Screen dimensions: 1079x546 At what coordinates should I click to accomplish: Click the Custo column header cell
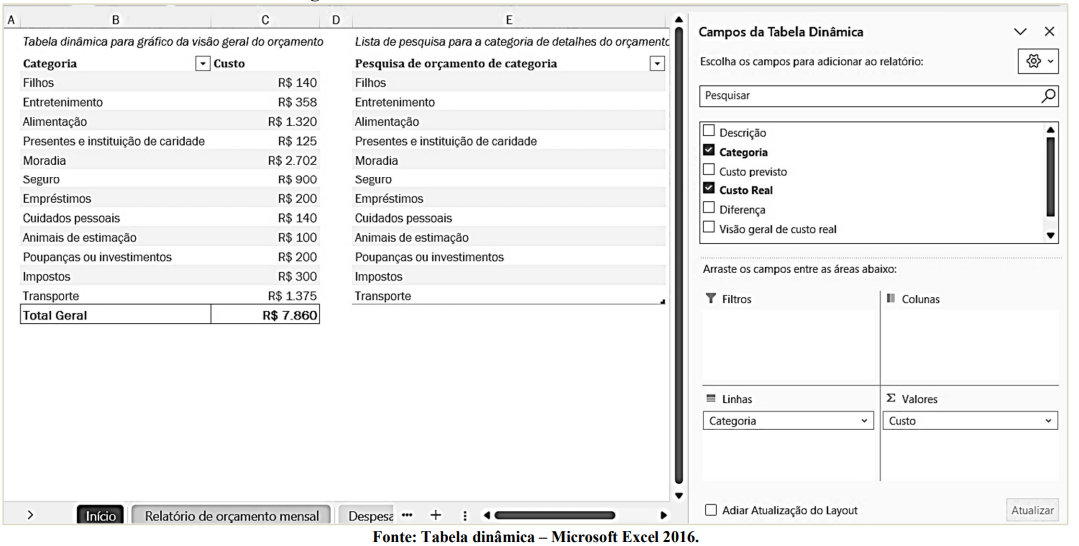click(266, 63)
